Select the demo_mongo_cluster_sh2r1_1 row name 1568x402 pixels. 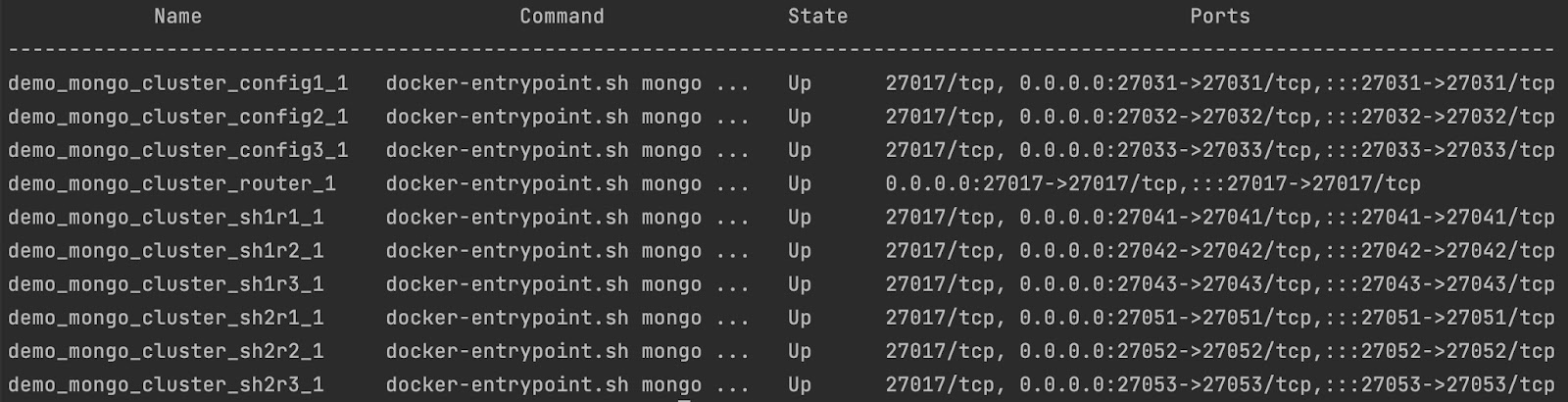(x=166, y=318)
